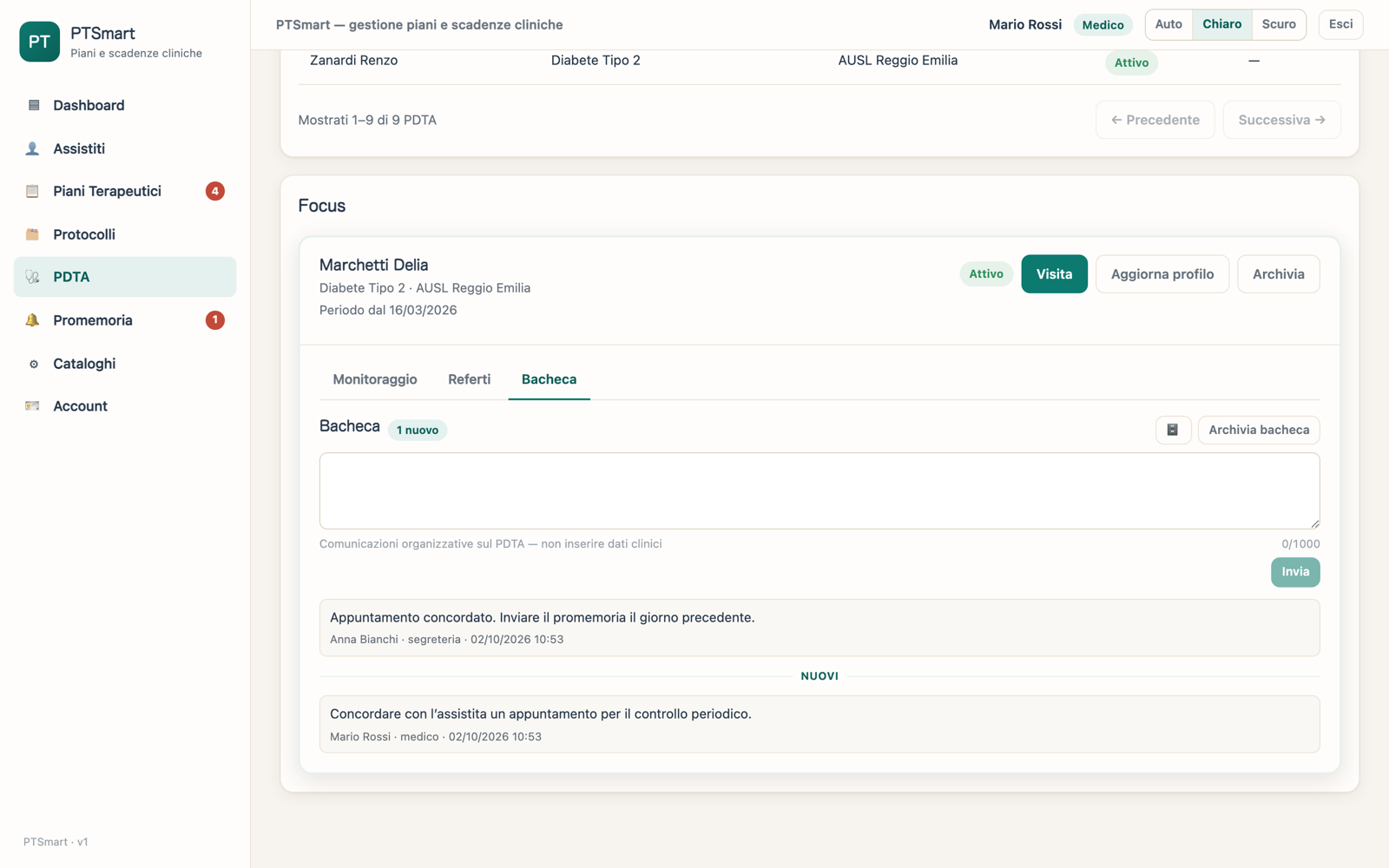Select the PDTA stethoscope icon

(33, 277)
